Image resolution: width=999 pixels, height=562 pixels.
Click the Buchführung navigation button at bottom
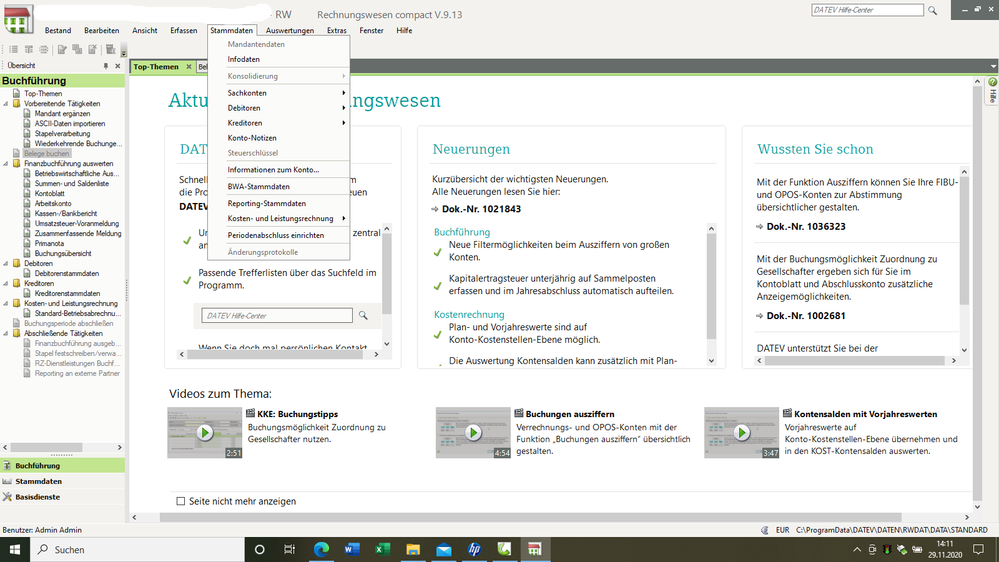pos(62,466)
